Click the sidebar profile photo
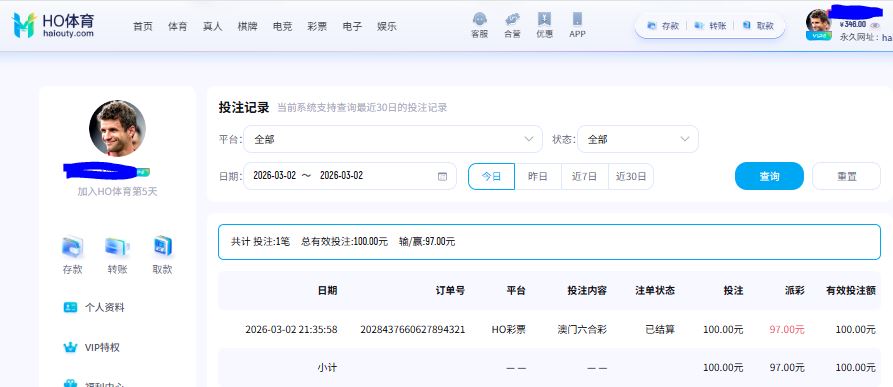Viewport: 893px width, 387px height. [117, 129]
